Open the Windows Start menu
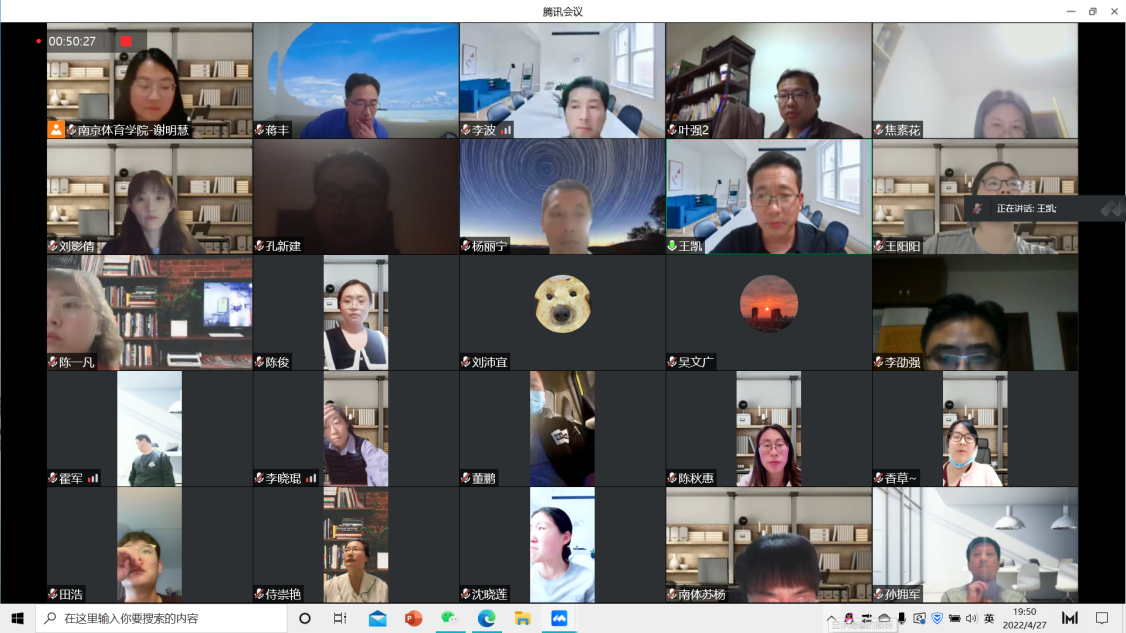The height and width of the screenshot is (633, 1126). point(17,618)
